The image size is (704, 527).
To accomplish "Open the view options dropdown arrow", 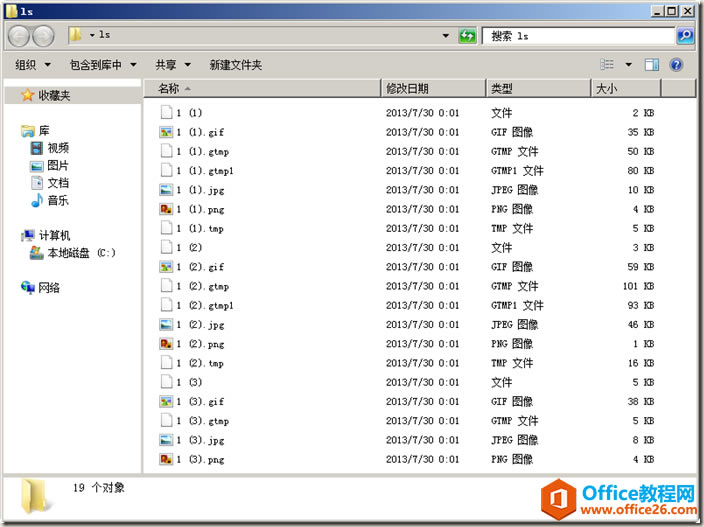I will pyautogui.click(x=628, y=65).
